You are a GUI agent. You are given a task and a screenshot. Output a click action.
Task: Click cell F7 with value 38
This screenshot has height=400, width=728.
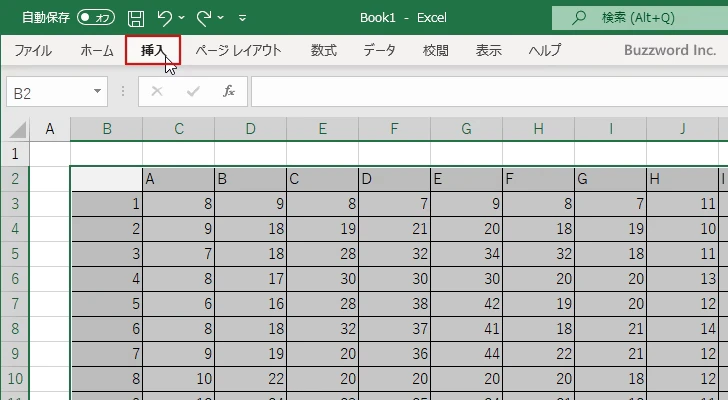[x=394, y=304]
